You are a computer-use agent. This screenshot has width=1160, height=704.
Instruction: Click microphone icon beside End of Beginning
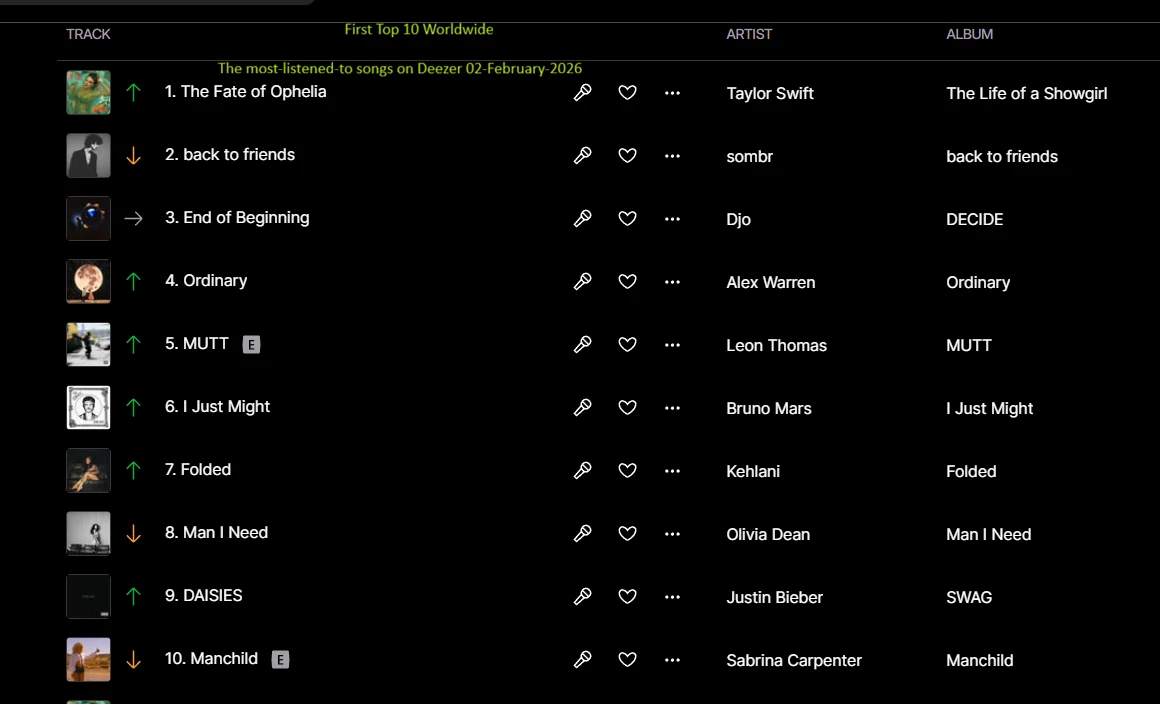(x=583, y=219)
